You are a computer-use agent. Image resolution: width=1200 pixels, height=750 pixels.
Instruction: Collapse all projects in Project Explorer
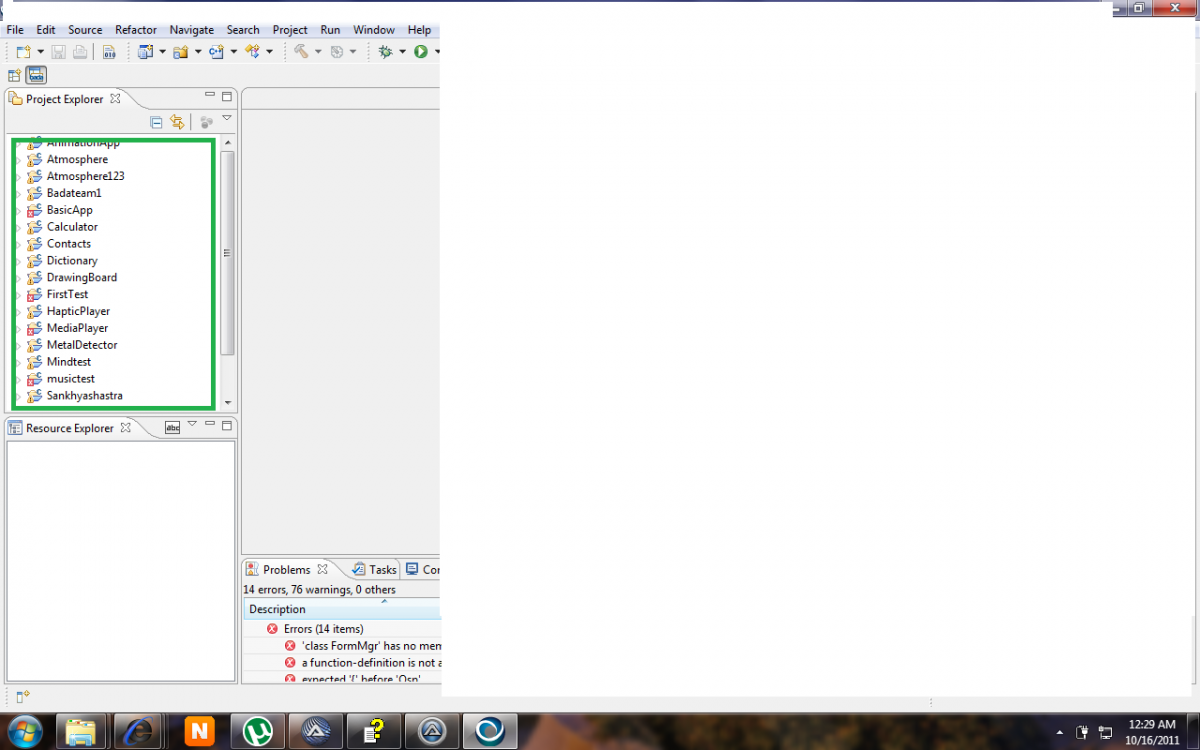point(156,122)
